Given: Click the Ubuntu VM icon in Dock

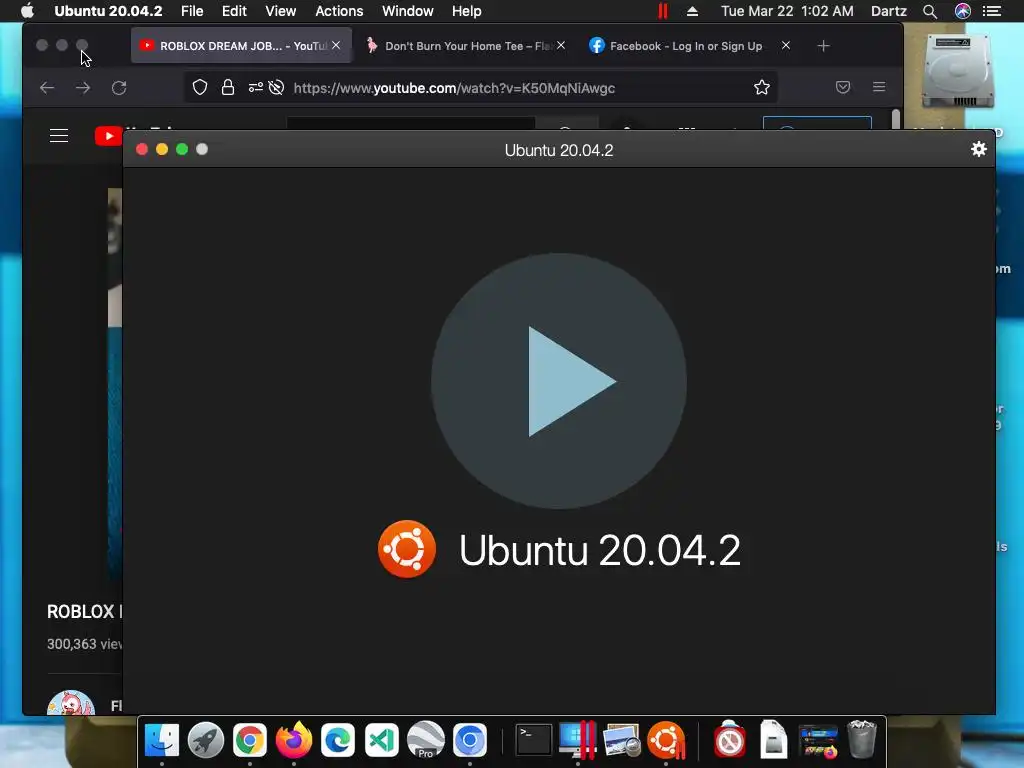Looking at the screenshot, I should tap(666, 740).
